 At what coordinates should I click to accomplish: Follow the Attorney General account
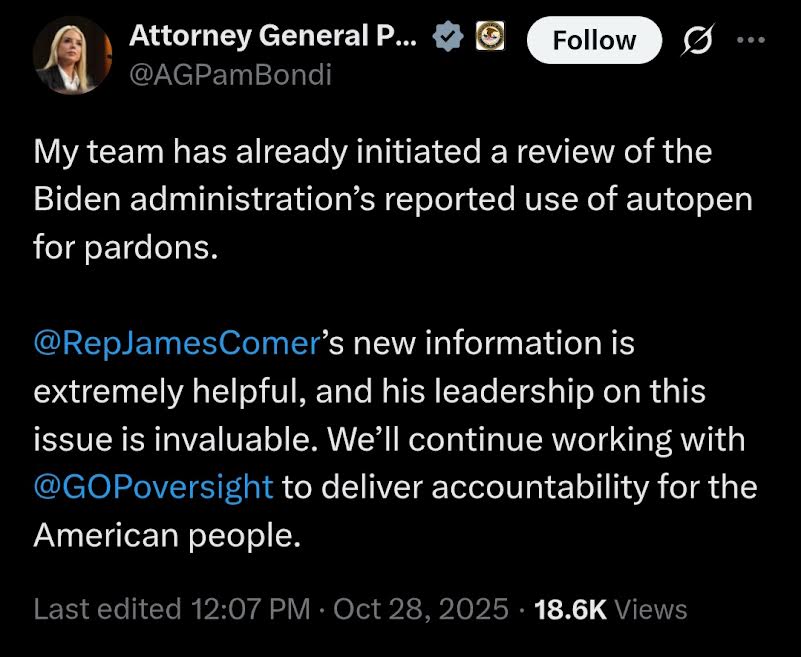coord(594,40)
